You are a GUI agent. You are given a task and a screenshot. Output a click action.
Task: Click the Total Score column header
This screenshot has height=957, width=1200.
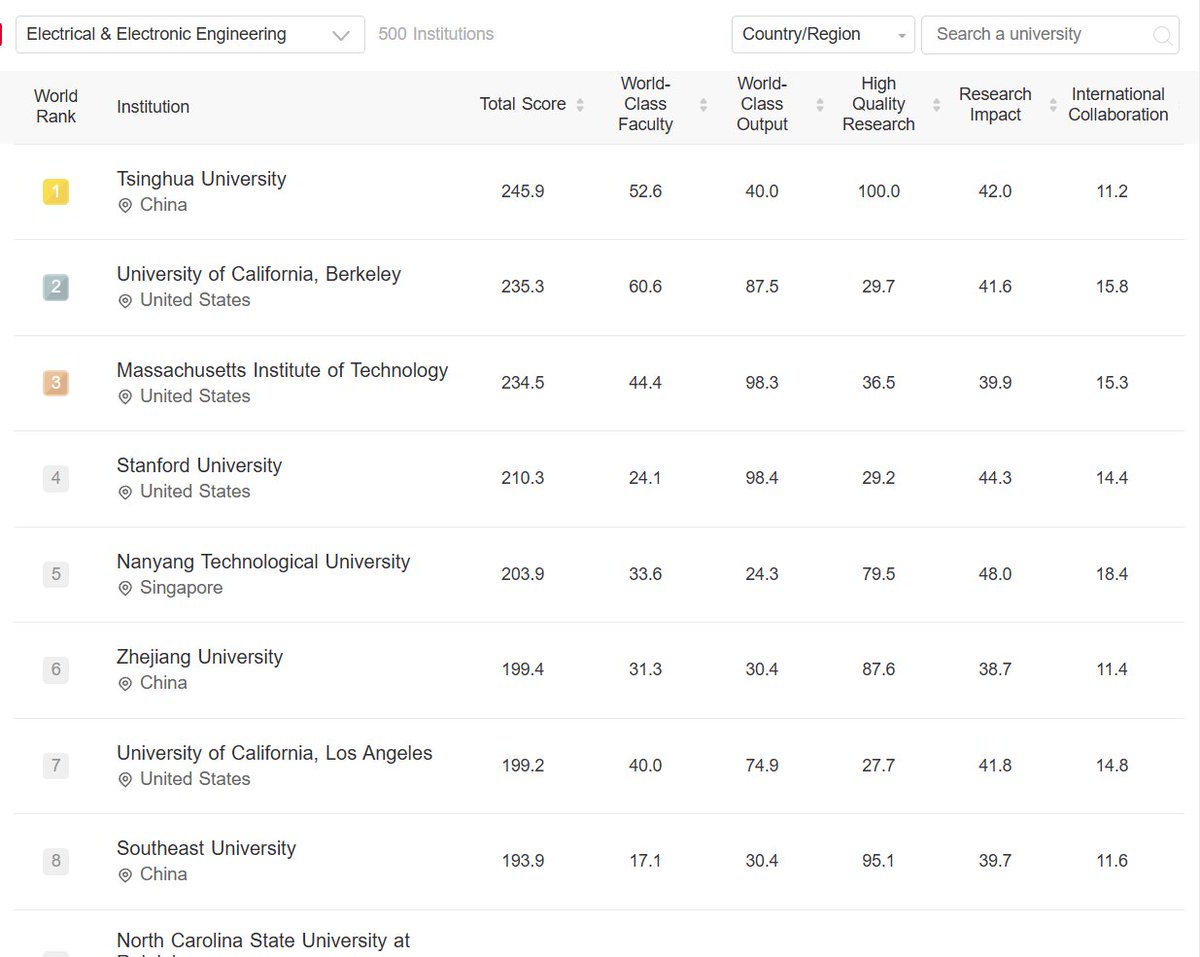(x=522, y=104)
